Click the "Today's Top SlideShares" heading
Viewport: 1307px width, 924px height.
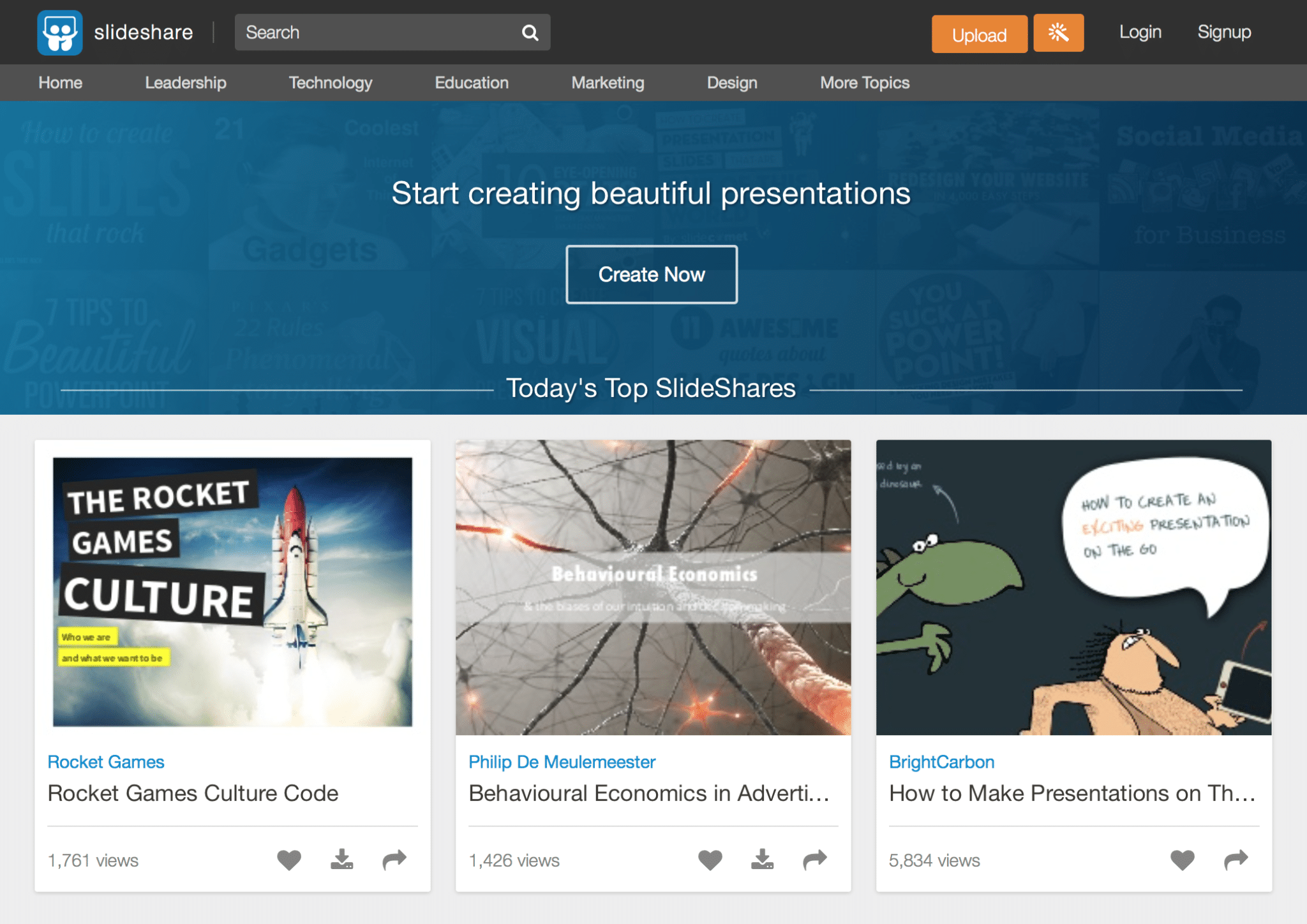[x=651, y=388]
